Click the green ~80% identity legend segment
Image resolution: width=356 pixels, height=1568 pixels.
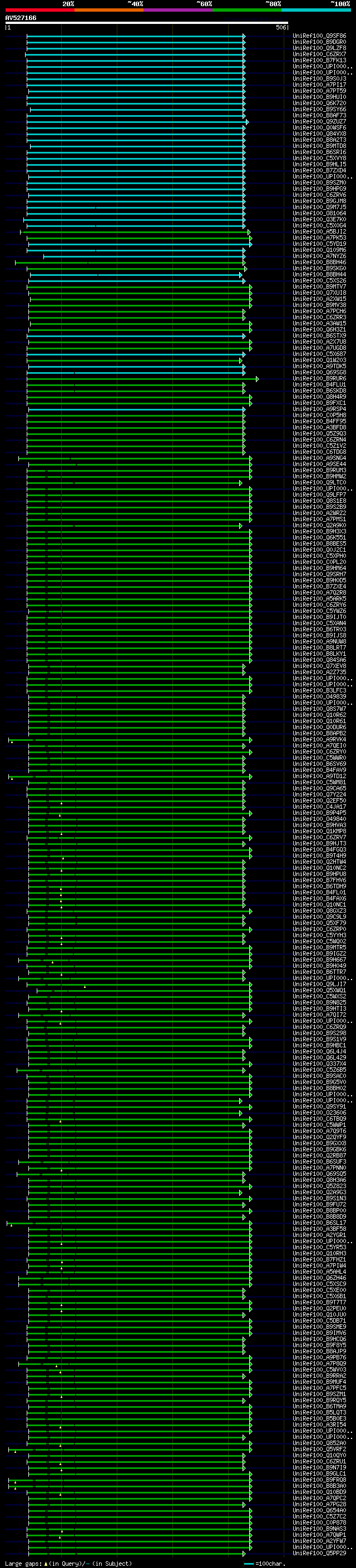point(247,11)
